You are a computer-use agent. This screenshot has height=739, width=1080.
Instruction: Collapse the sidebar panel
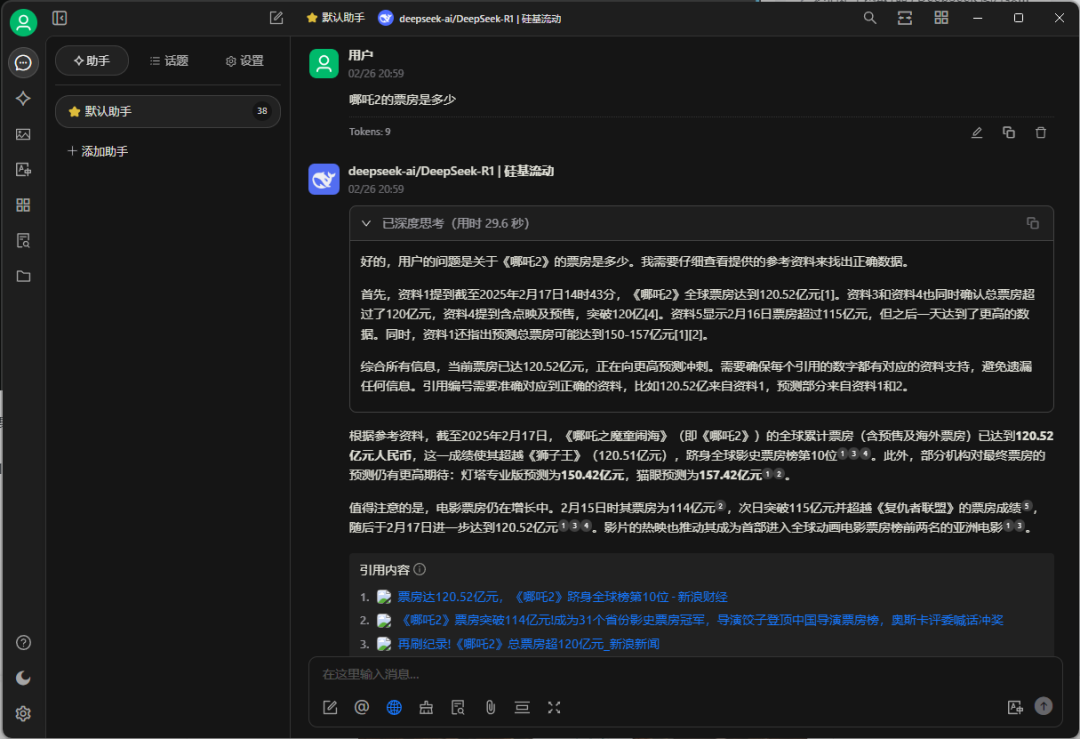pos(60,18)
